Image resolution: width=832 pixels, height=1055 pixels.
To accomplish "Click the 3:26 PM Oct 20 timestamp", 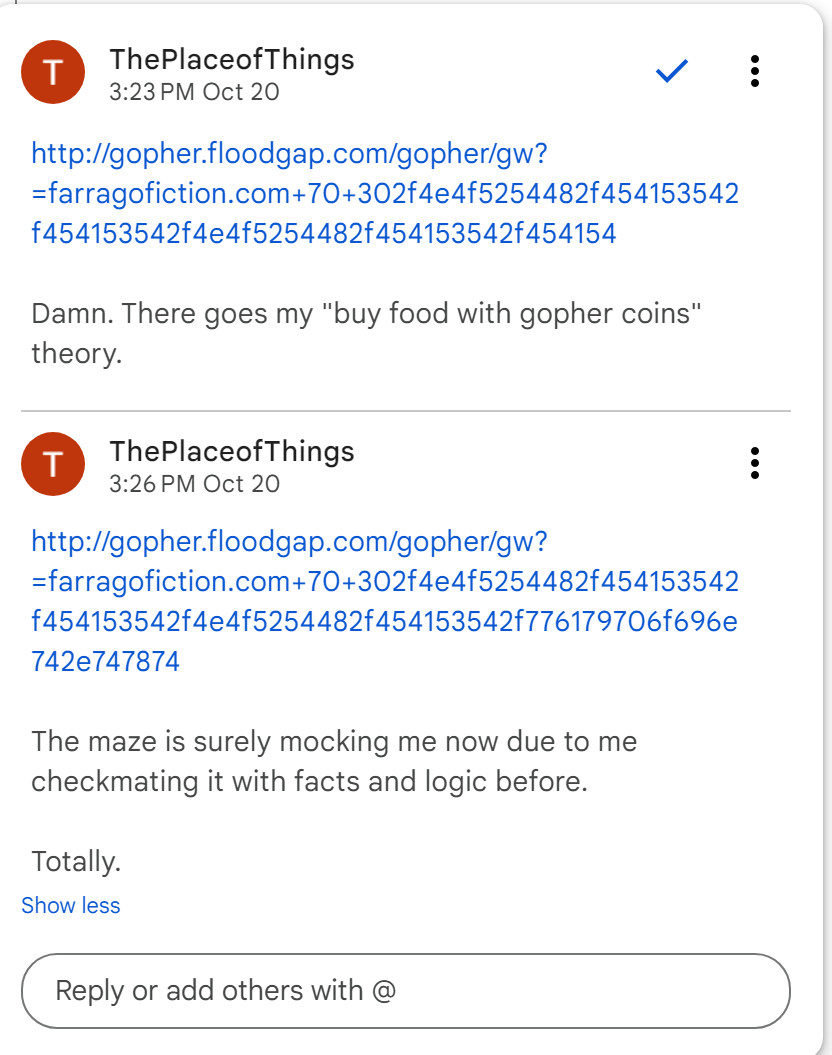I will (x=194, y=484).
